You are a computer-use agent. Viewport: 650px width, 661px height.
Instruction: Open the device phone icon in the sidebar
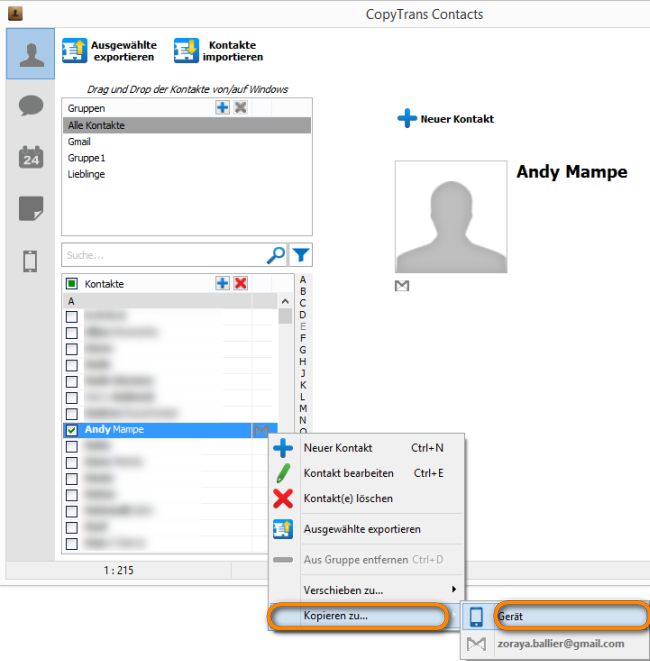coord(30,261)
